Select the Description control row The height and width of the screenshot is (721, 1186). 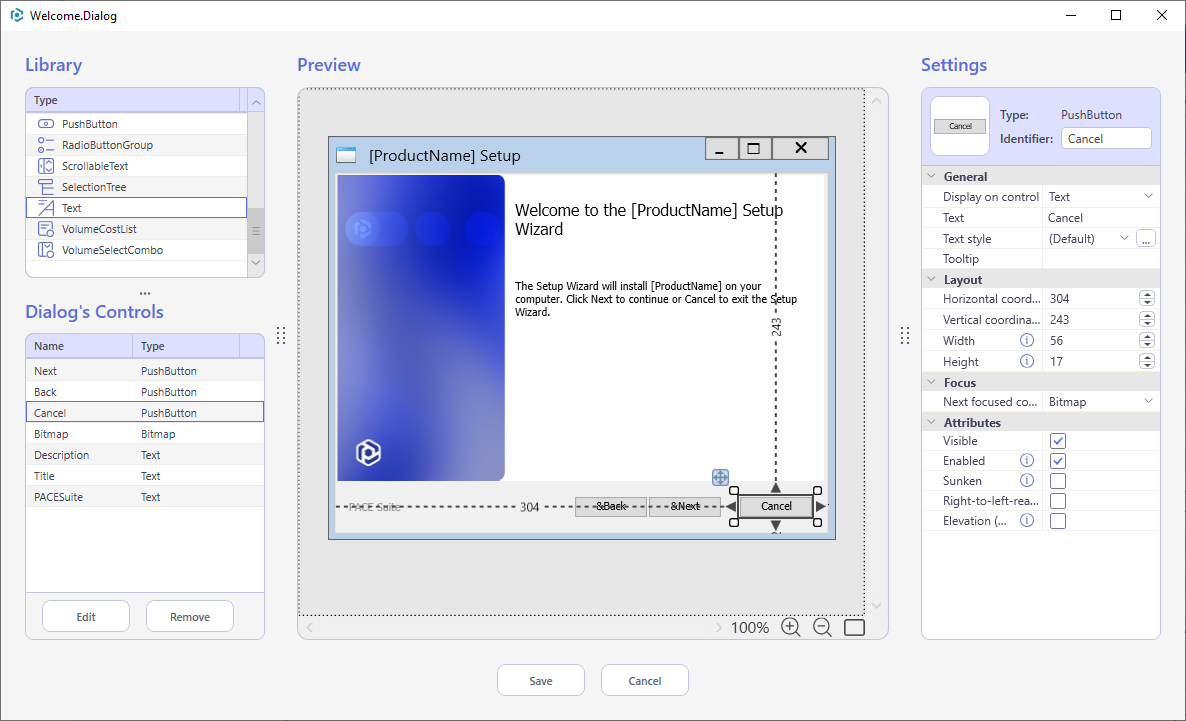[144, 455]
